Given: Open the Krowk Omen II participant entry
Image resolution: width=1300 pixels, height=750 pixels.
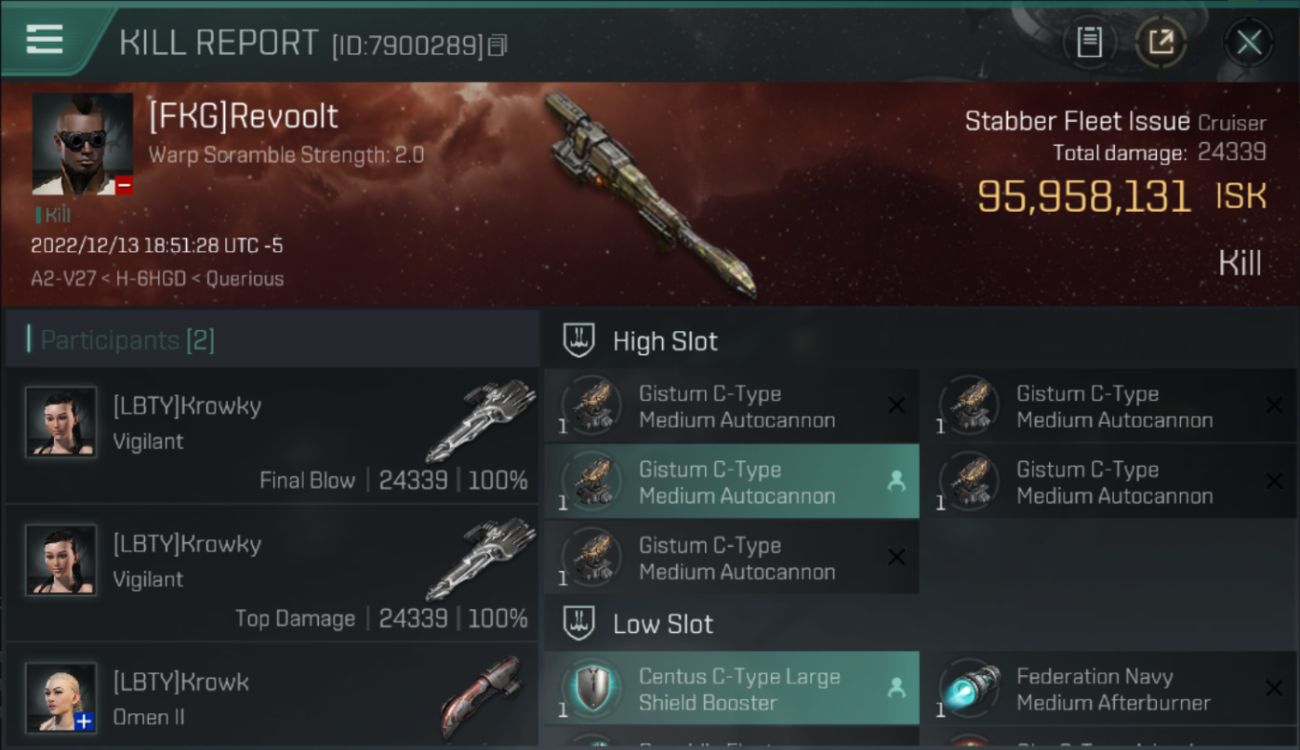Looking at the screenshot, I should (x=272, y=697).
